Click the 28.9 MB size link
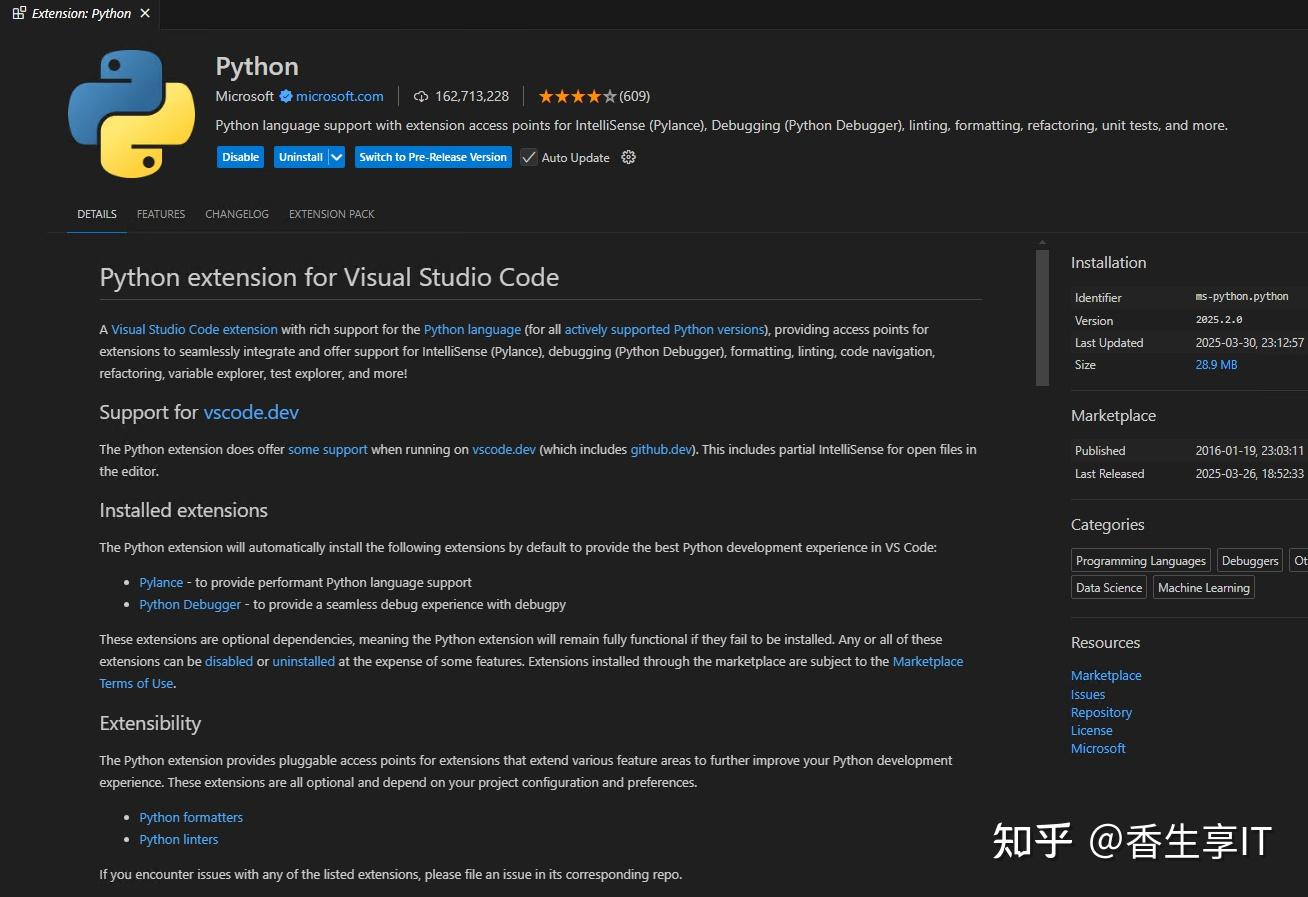This screenshot has height=897, width=1308. (x=1216, y=365)
